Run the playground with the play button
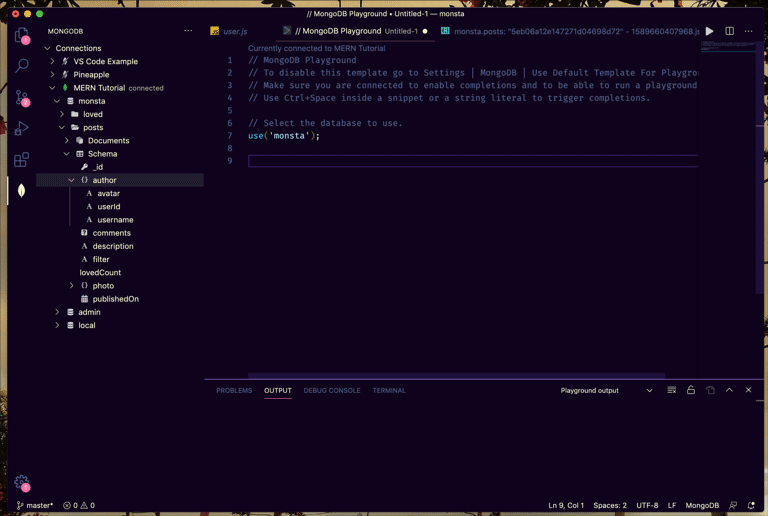The width and height of the screenshot is (768, 516). [709, 31]
